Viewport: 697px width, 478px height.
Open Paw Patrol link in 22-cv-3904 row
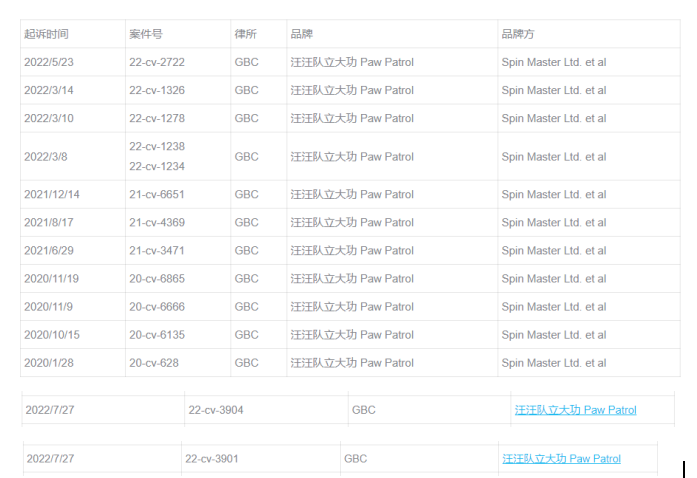[575, 410]
